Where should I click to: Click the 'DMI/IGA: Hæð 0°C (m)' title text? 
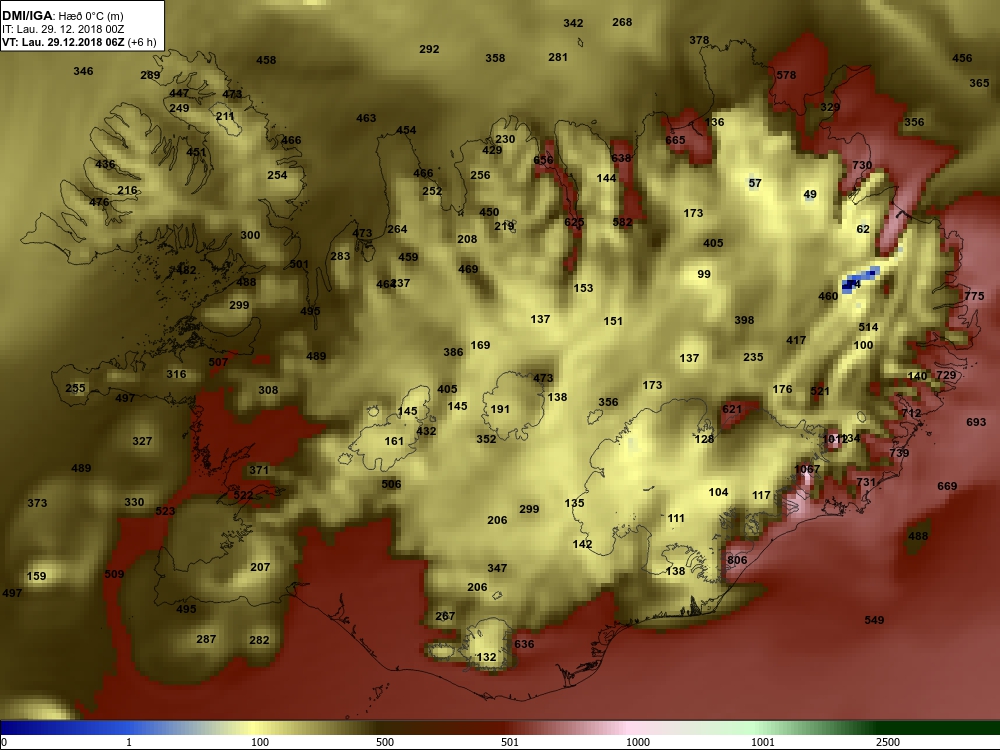coord(62,16)
